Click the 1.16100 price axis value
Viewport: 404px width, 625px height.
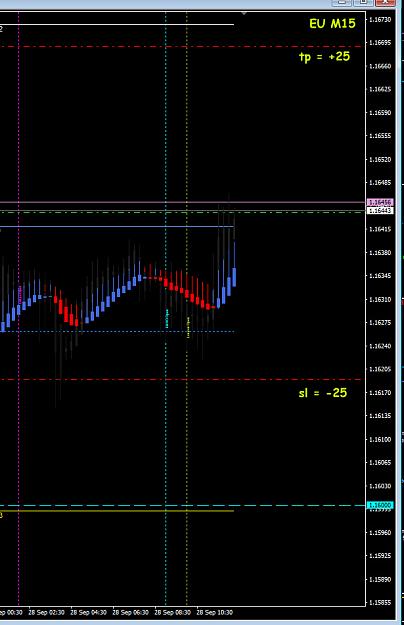tap(380, 439)
